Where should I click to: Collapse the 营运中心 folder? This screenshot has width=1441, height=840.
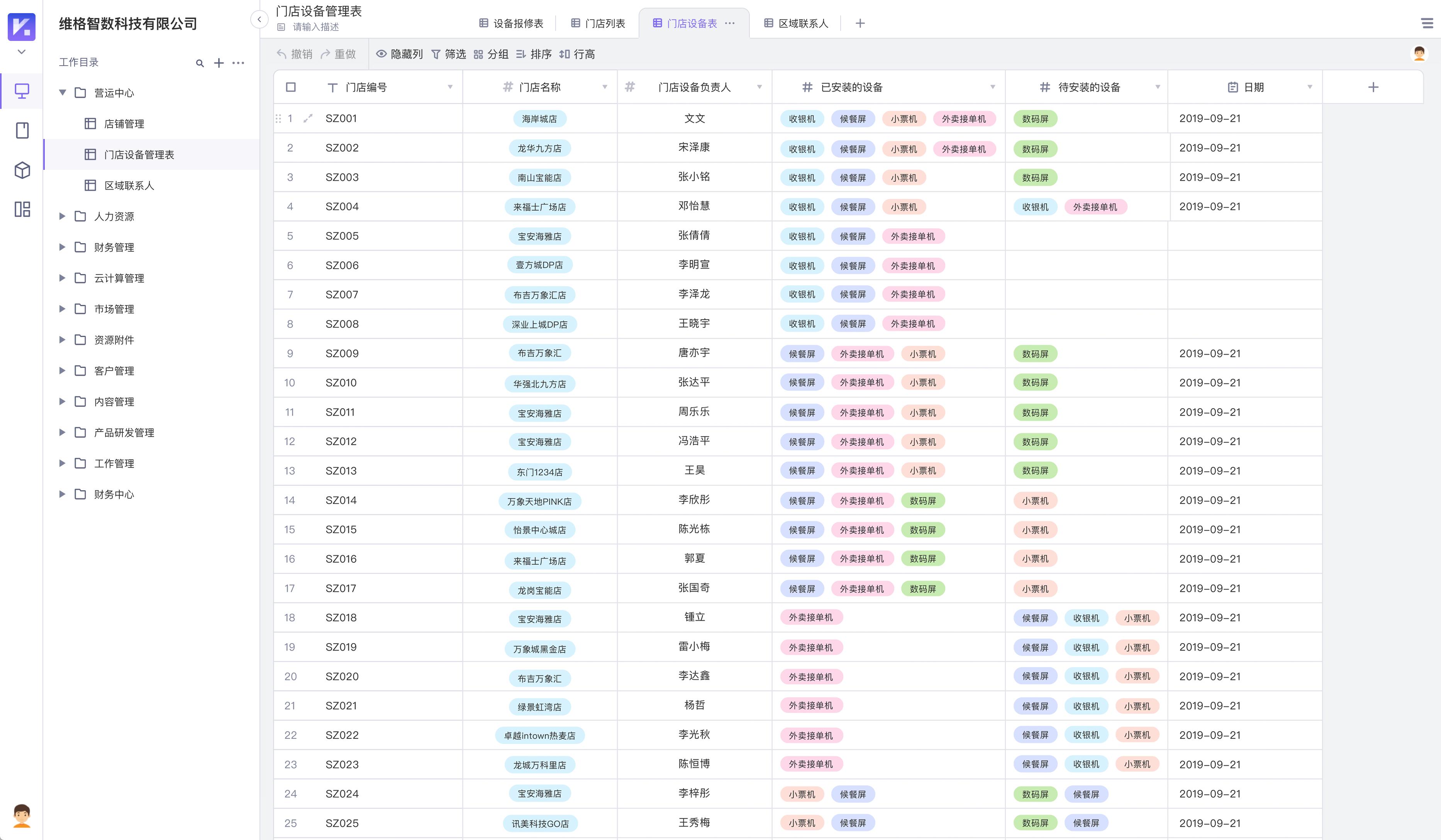point(62,93)
